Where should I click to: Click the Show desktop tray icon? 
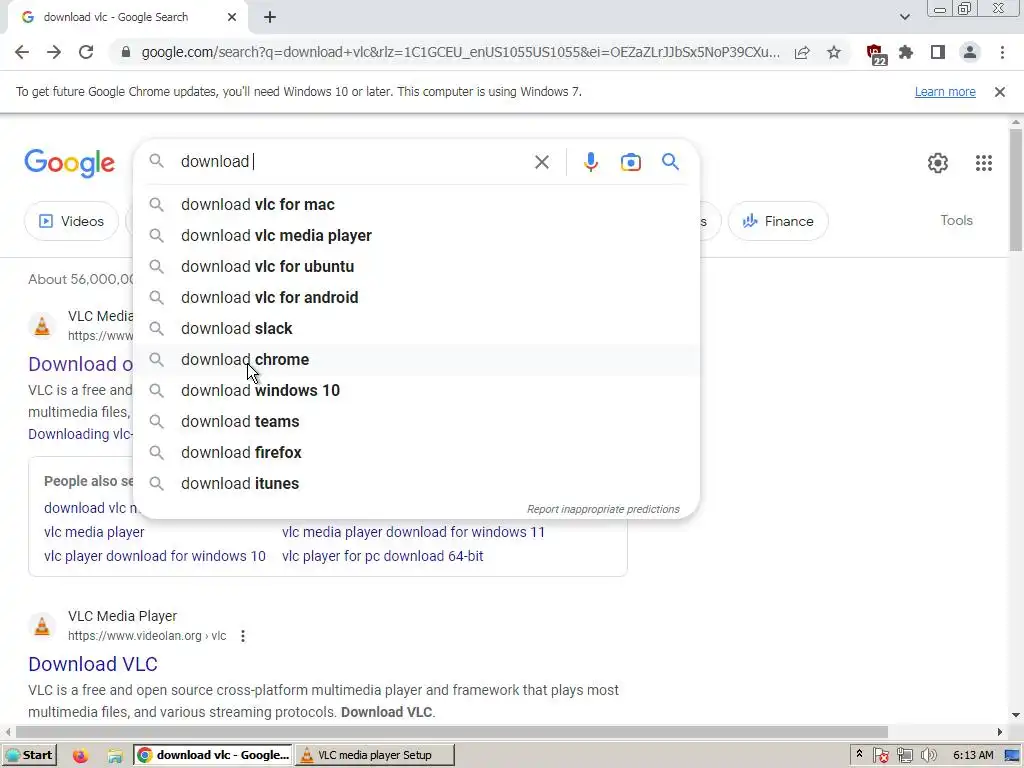point(1012,756)
